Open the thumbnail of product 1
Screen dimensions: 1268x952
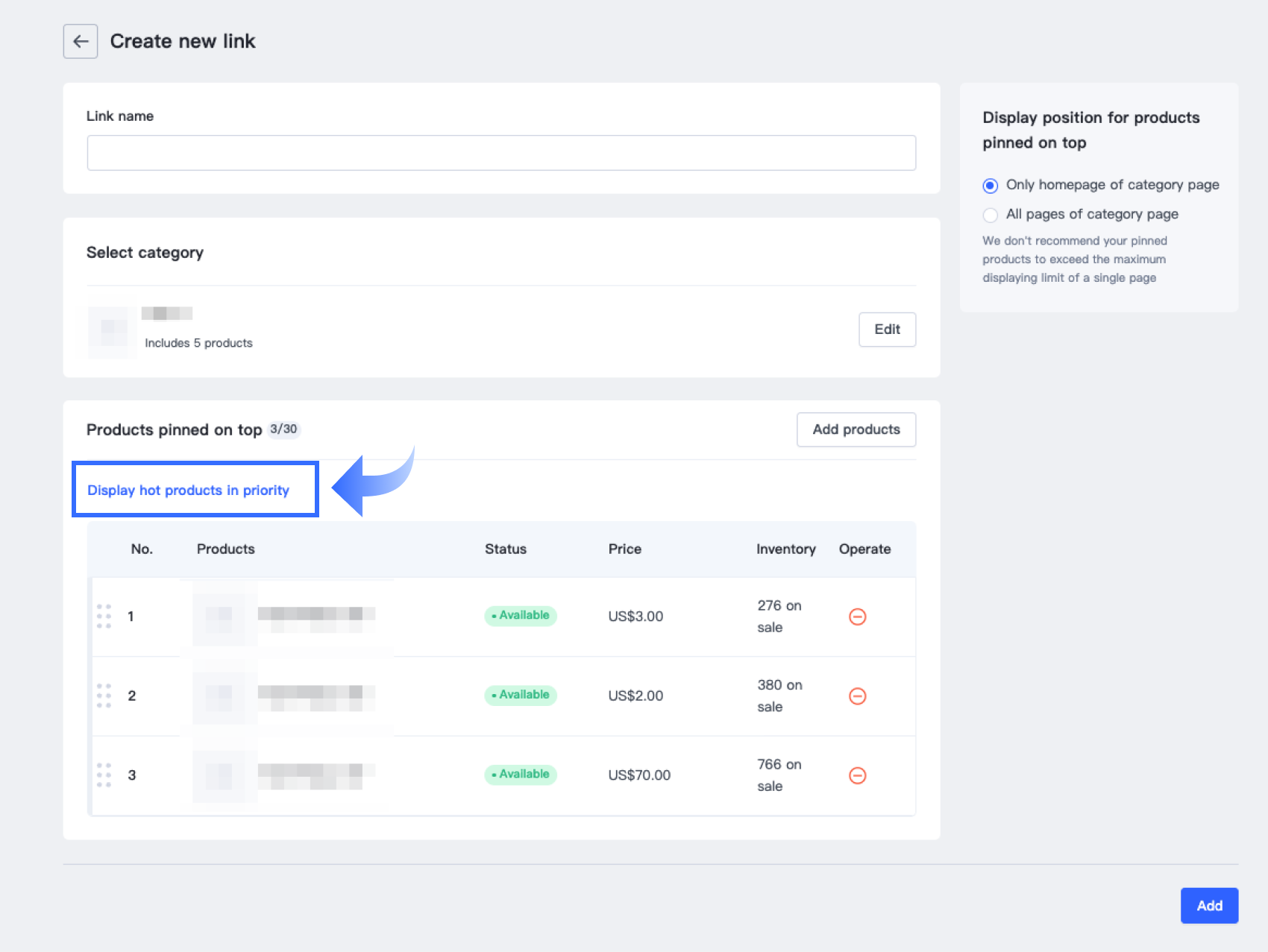(220, 617)
